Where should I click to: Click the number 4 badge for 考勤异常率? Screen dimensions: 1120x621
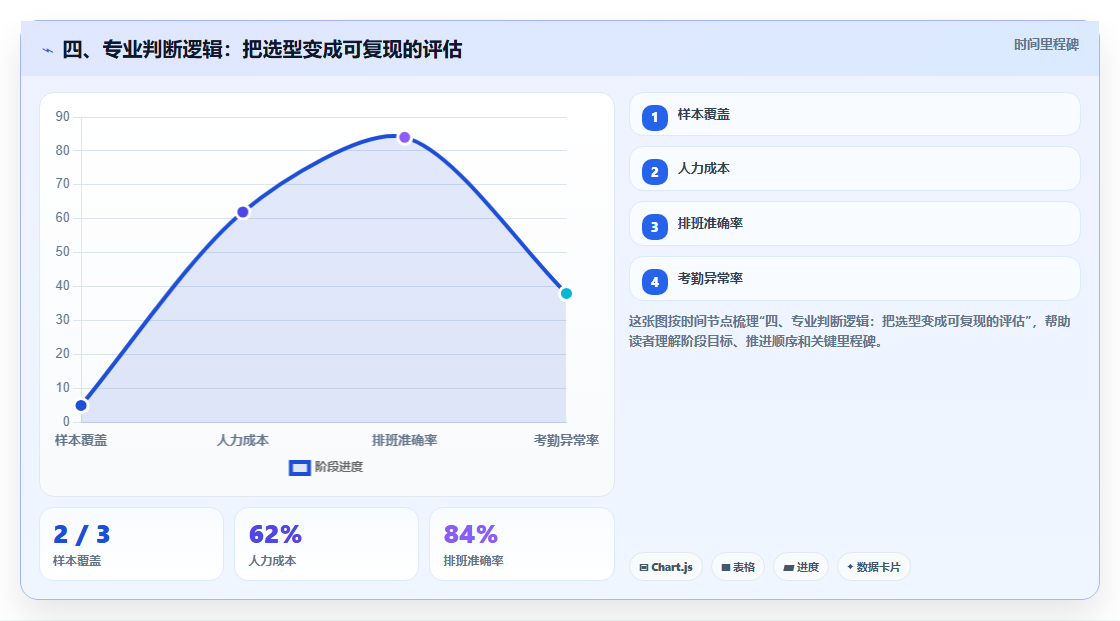pyautogui.click(x=654, y=282)
